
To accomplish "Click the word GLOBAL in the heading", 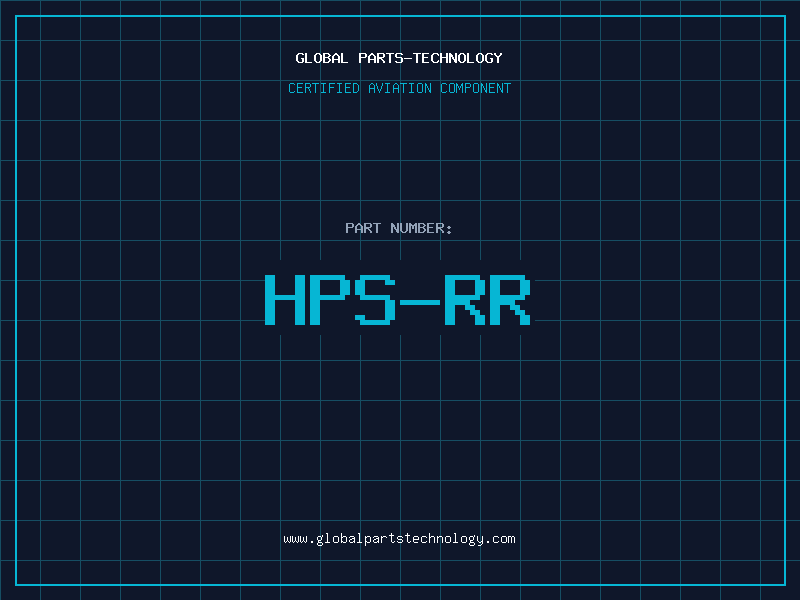I will click(322, 58).
